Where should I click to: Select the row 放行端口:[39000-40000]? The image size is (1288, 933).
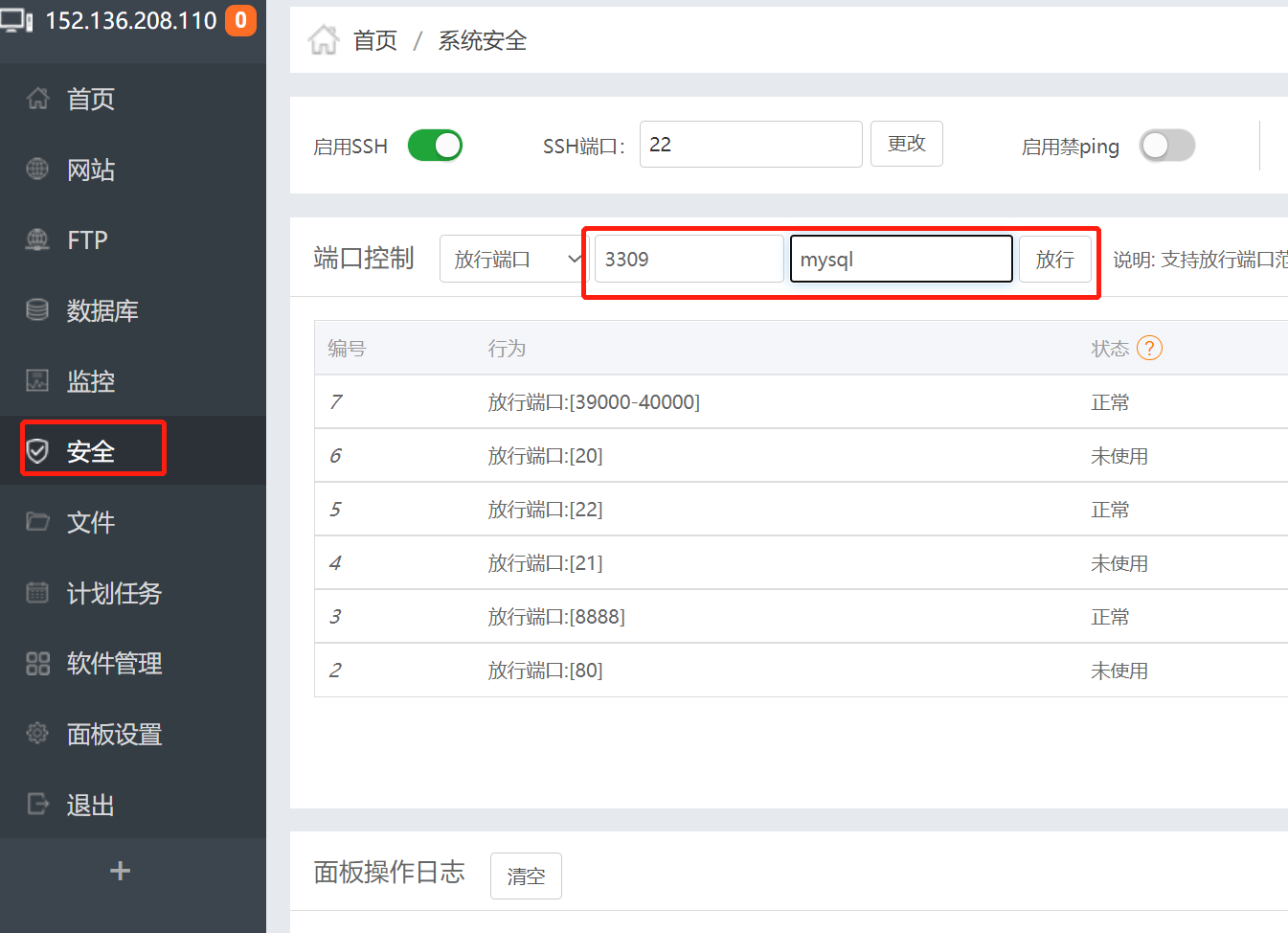[x=801, y=401]
